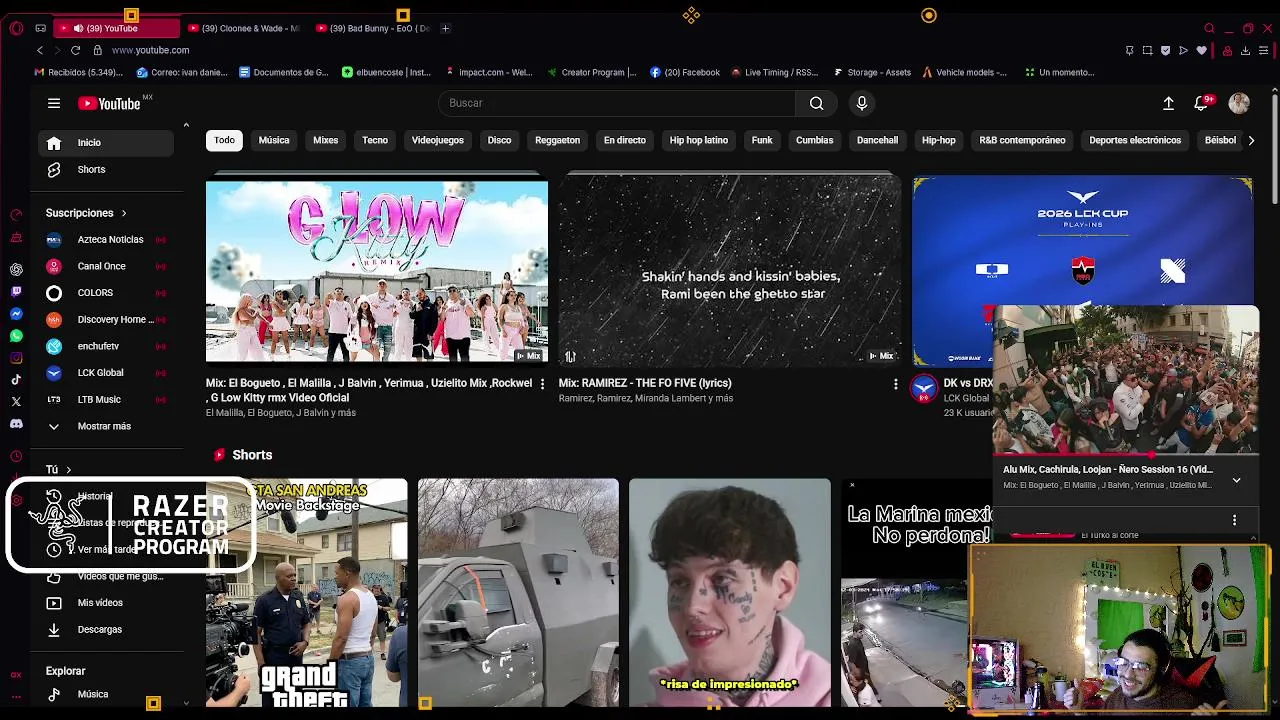Open the armored truck Short
The image size is (1280, 720).
click(518, 592)
